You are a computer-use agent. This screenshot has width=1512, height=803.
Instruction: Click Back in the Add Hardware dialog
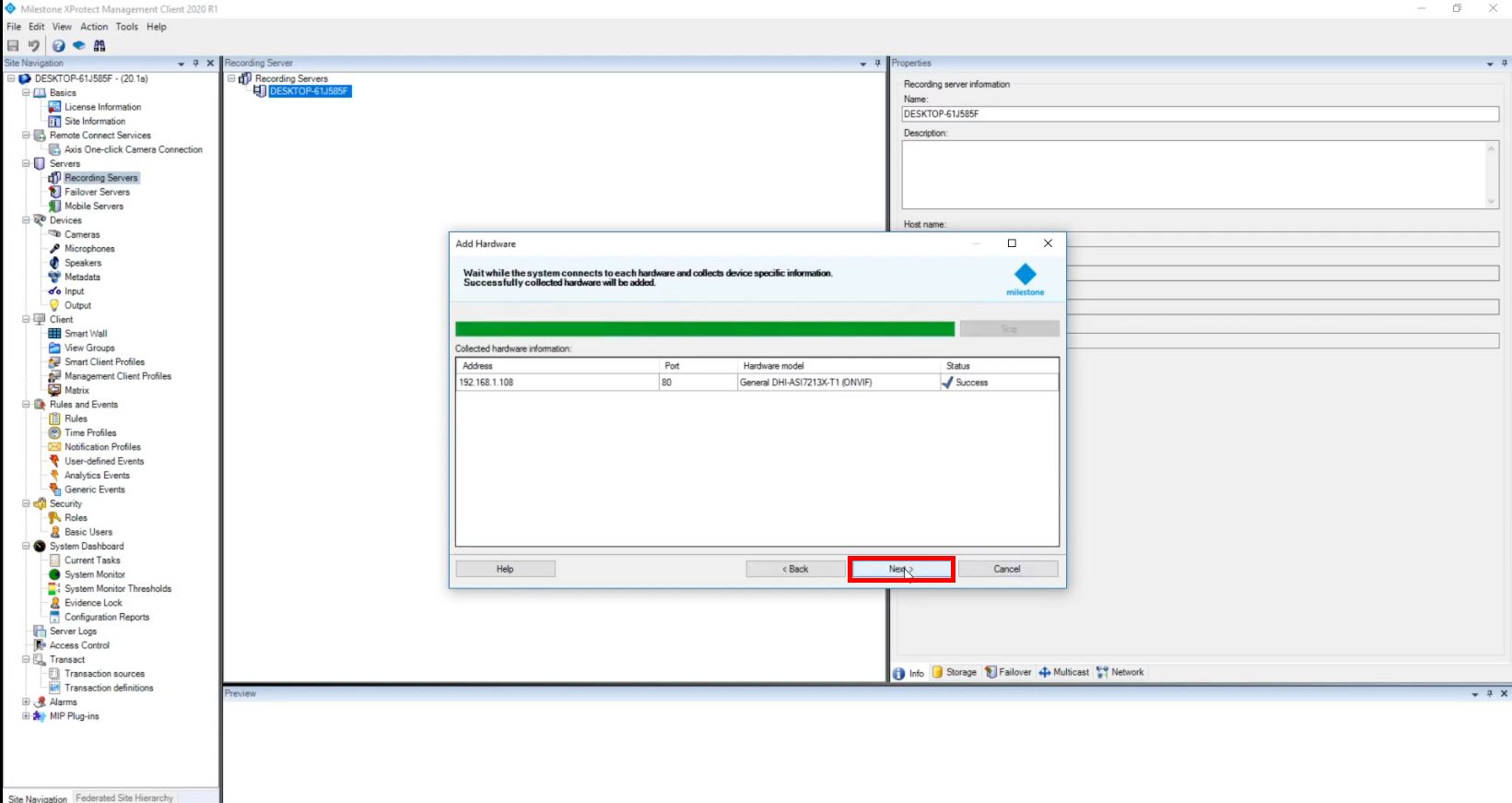pyautogui.click(x=795, y=569)
